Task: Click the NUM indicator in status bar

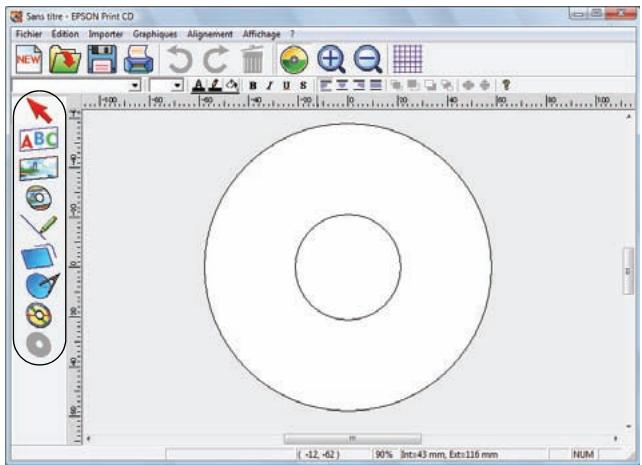Action: coord(583,454)
